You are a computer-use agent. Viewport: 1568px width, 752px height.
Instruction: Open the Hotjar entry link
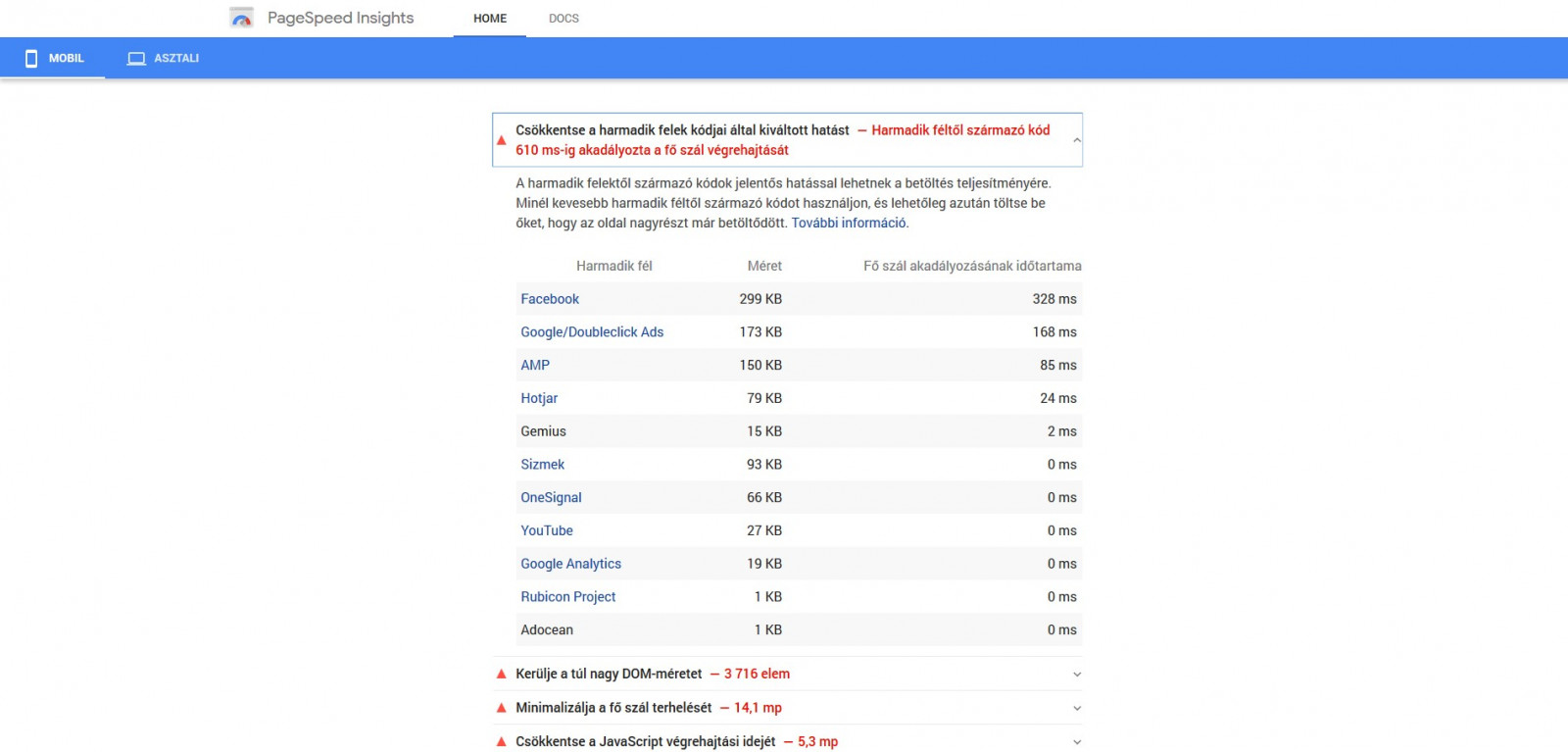tap(539, 398)
